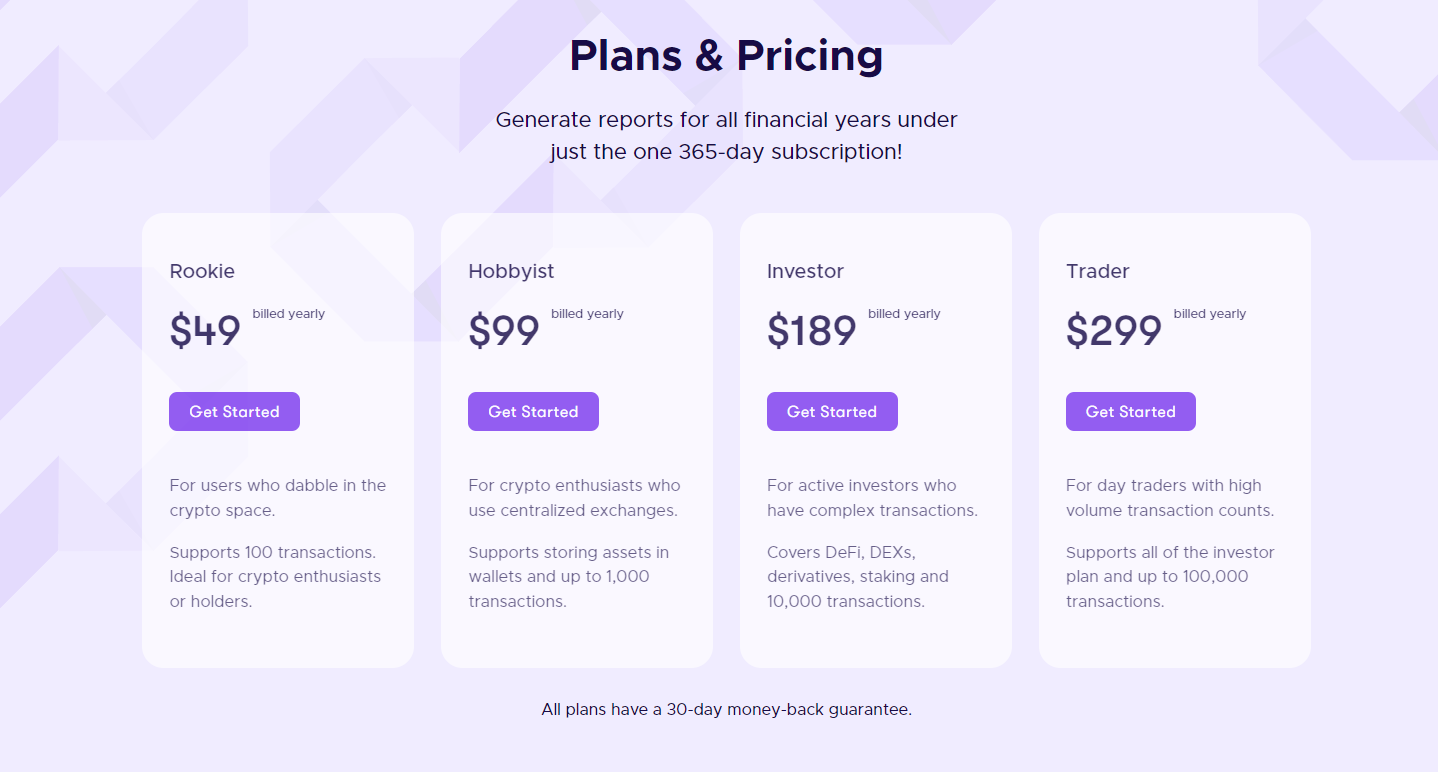Click the Plans & Pricing heading
The image size is (1438, 772).
tap(726, 56)
